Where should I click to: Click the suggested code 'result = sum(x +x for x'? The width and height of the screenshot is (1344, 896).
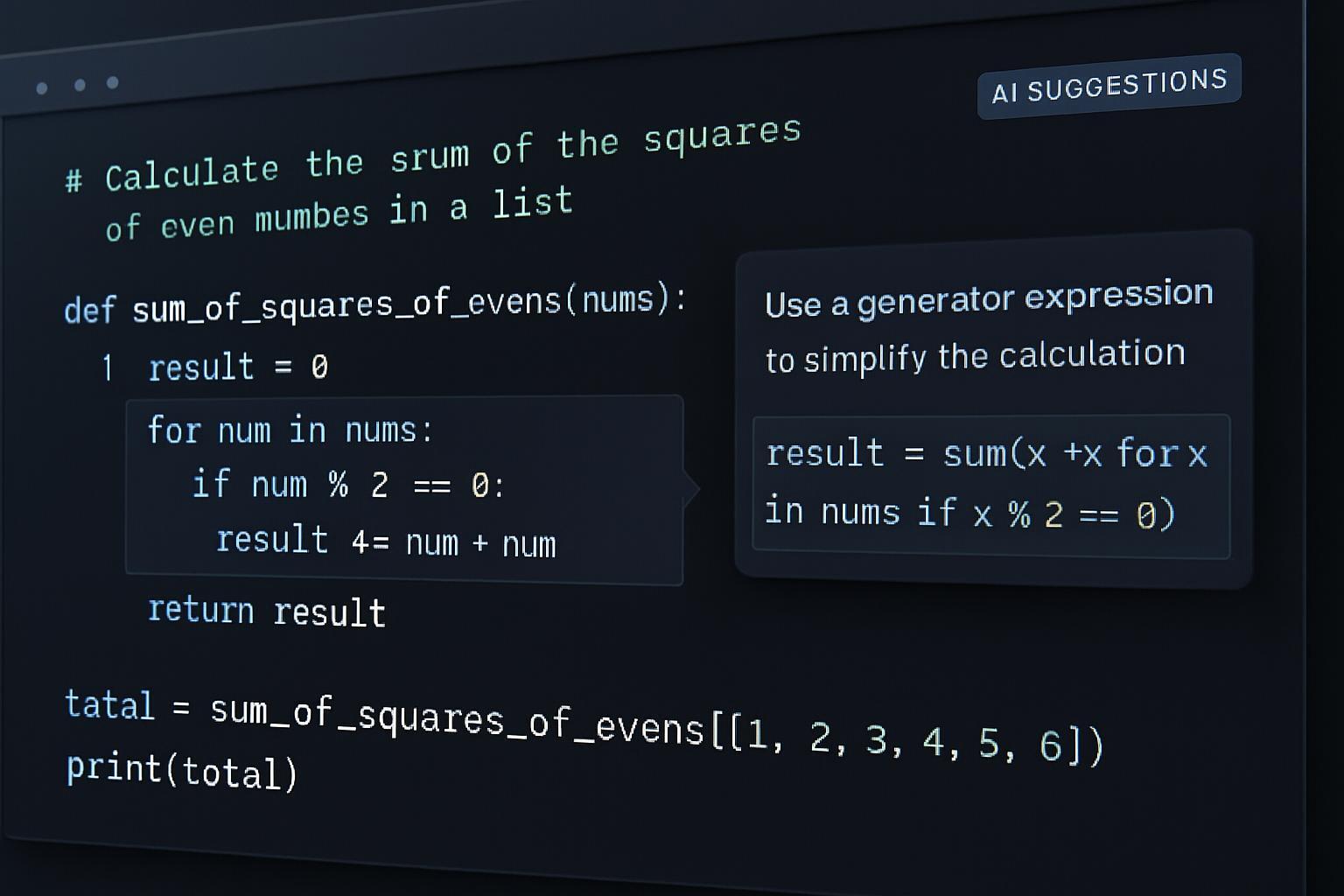[x=986, y=453]
